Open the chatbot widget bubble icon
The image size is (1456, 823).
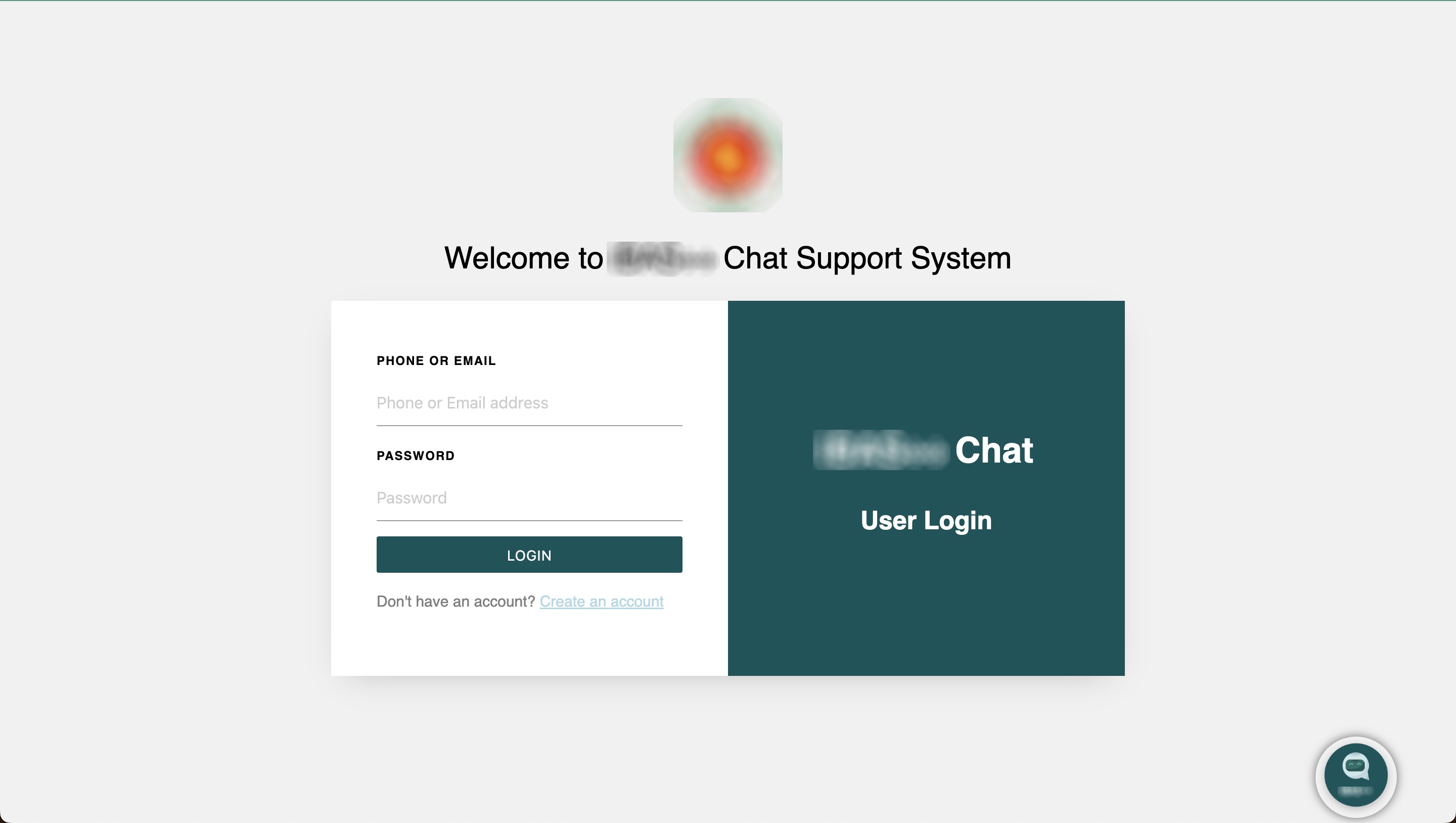pos(1355,775)
